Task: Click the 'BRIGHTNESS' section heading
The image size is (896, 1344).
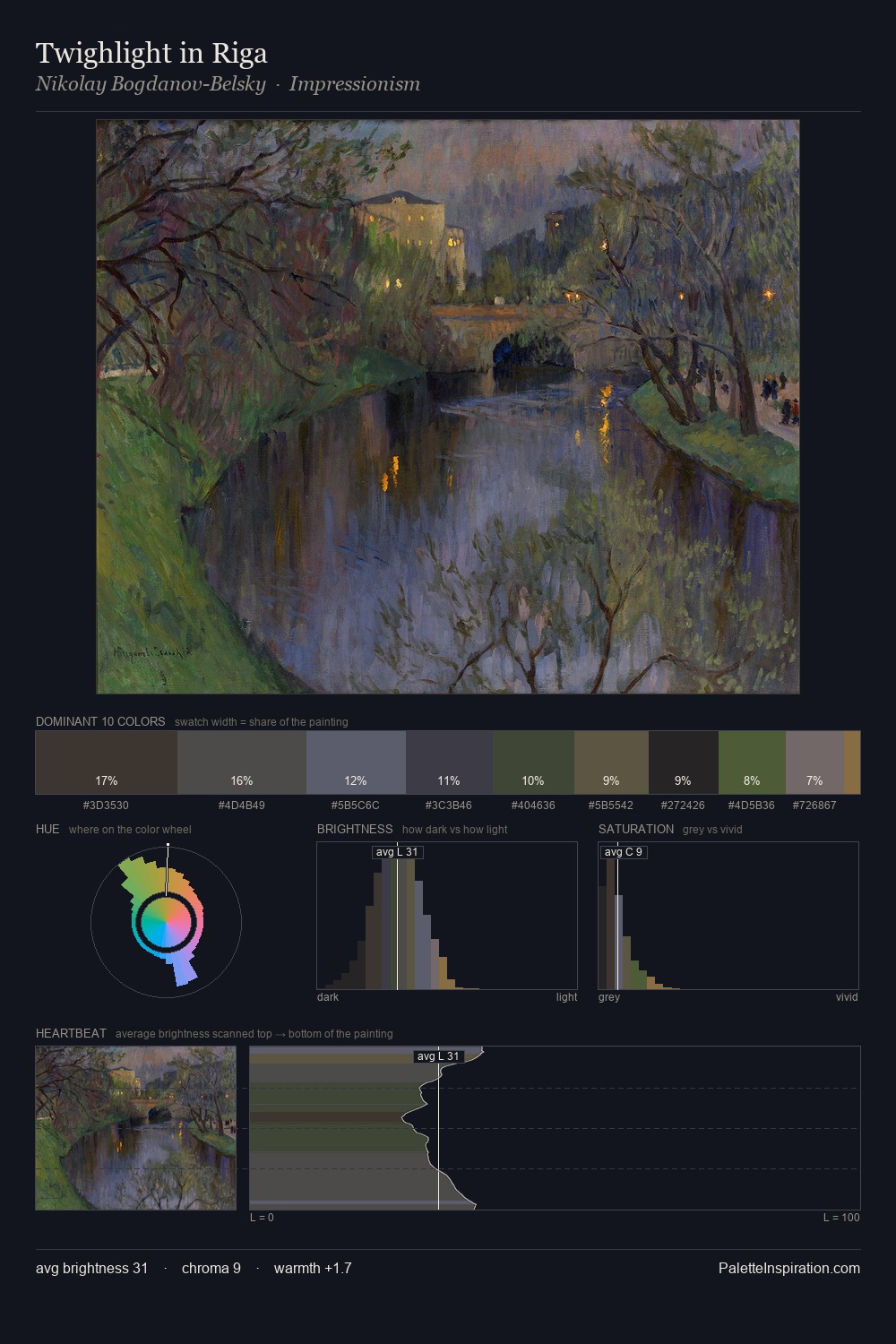Action: coord(355,829)
